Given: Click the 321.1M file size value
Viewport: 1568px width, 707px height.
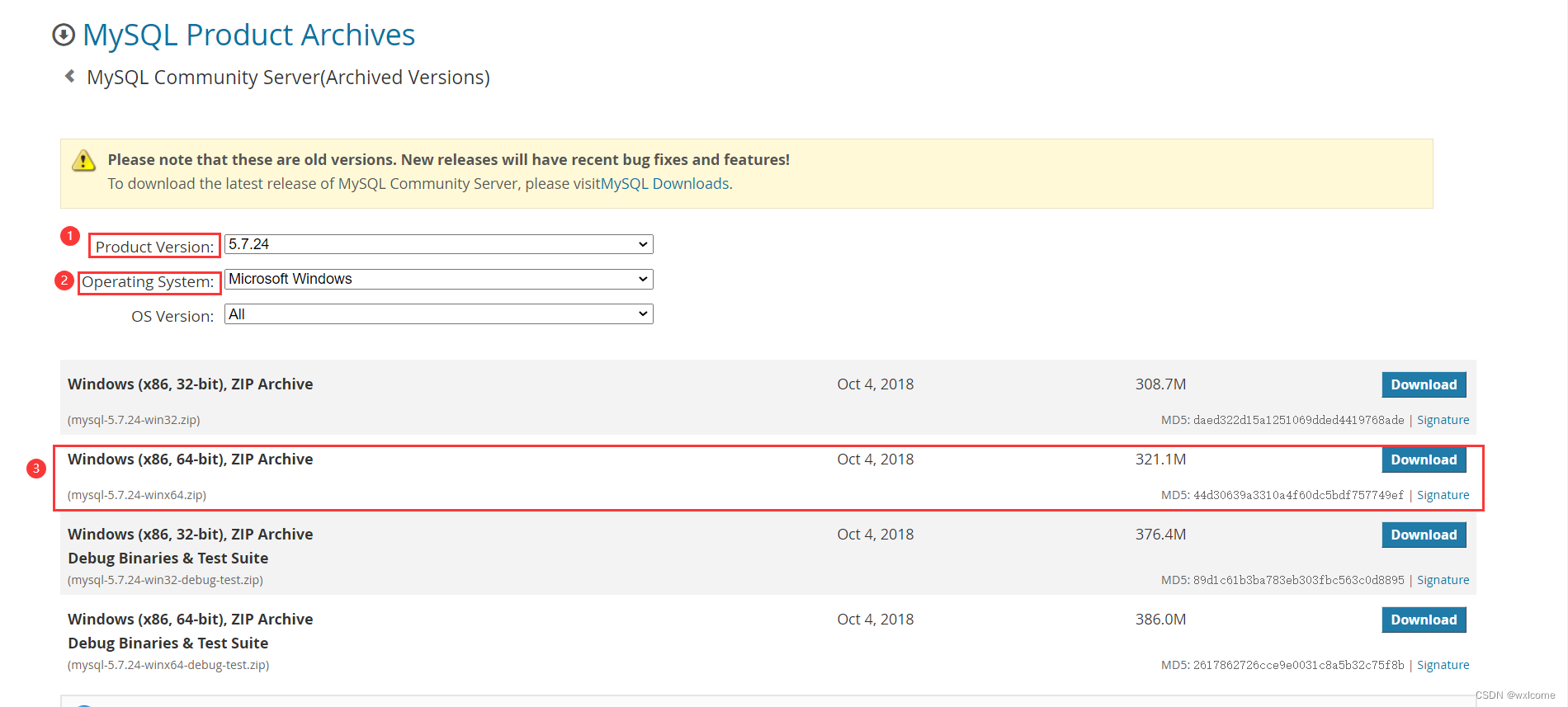Looking at the screenshot, I should (1160, 460).
